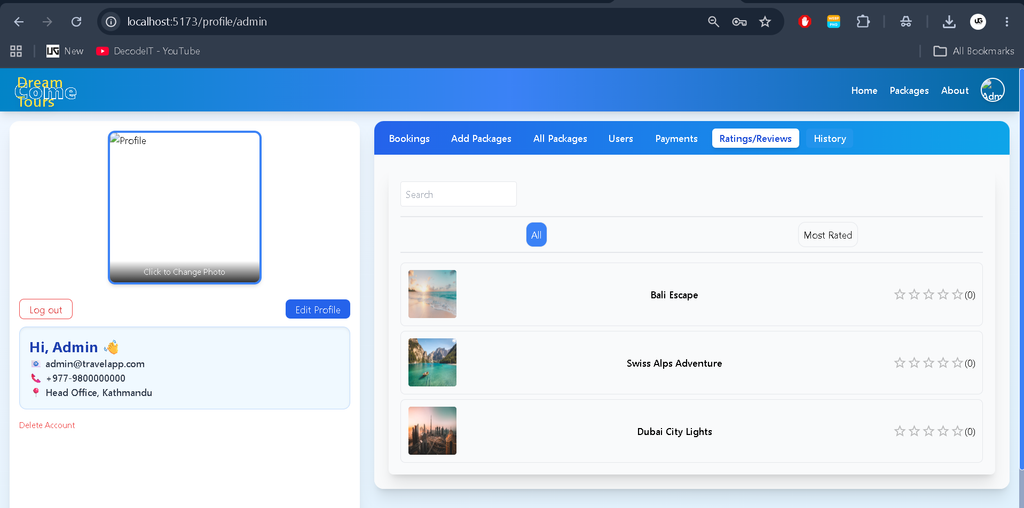Switch to the Users tab
This screenshot has height=508, width=1024.
[620, 138]
